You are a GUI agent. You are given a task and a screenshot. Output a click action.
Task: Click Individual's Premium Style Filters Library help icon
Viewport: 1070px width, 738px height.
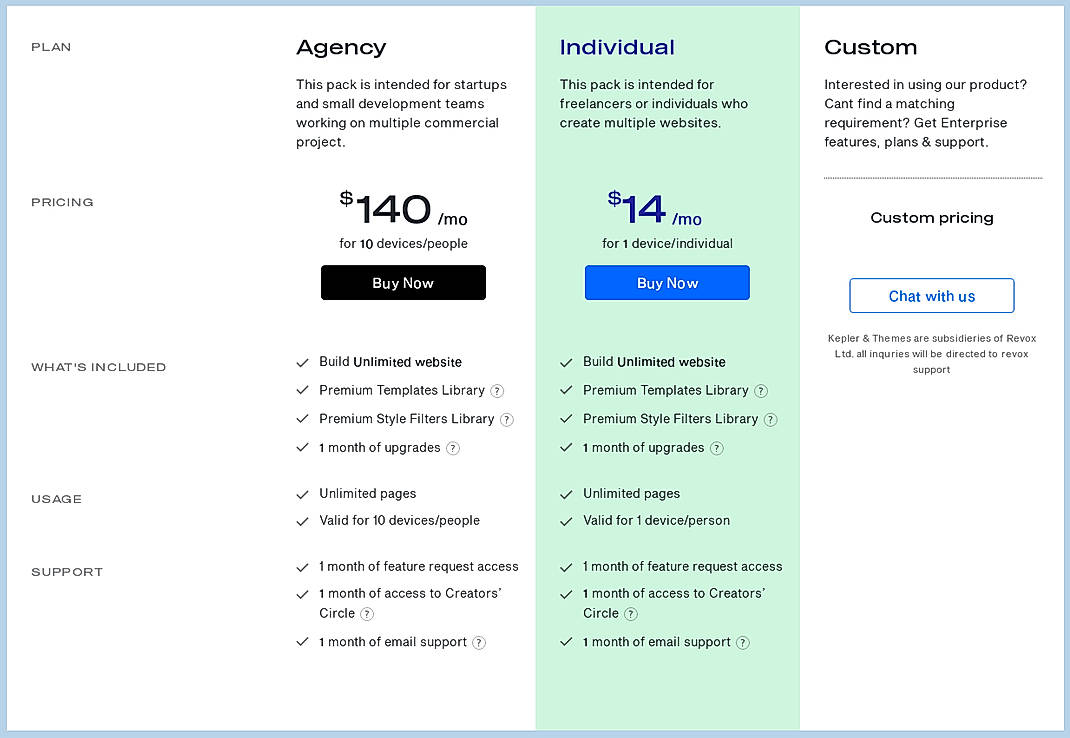pos(770,419)
